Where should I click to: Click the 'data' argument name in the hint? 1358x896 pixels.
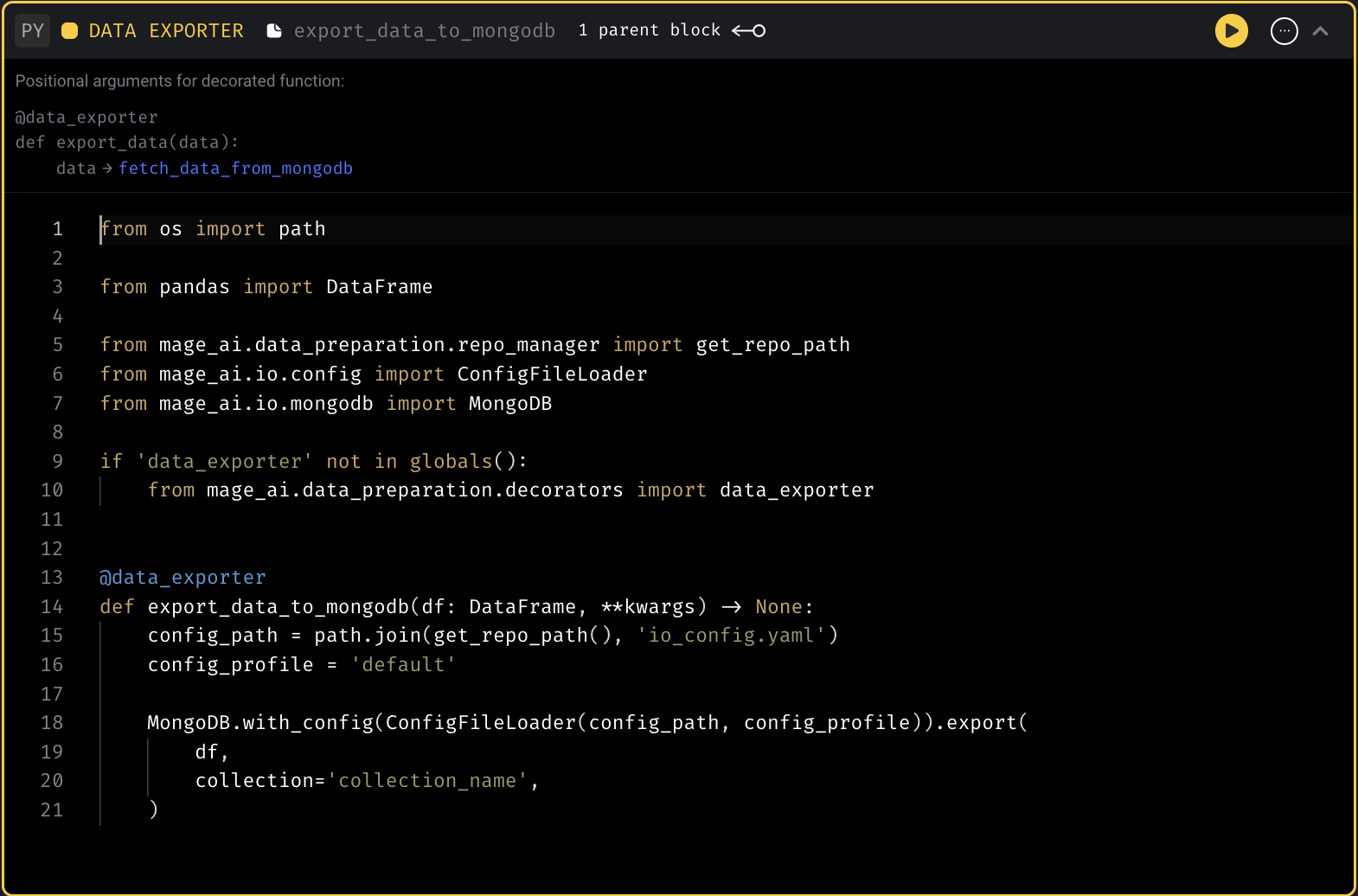coord(76,169)
